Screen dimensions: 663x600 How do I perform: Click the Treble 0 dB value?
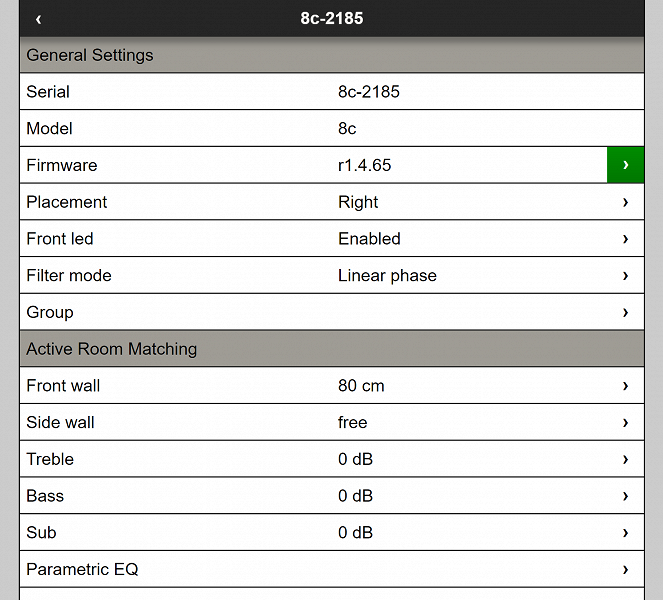tap(355, 460)
